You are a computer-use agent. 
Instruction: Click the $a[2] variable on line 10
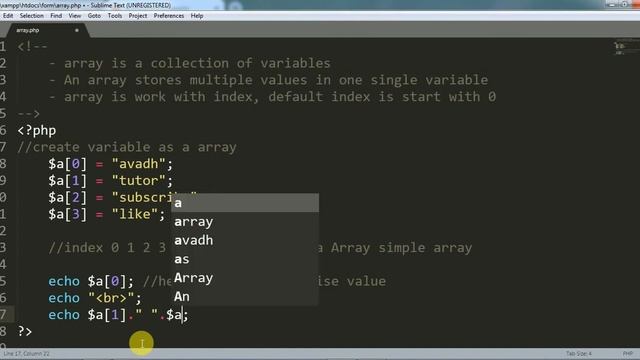tap(68, 198)
